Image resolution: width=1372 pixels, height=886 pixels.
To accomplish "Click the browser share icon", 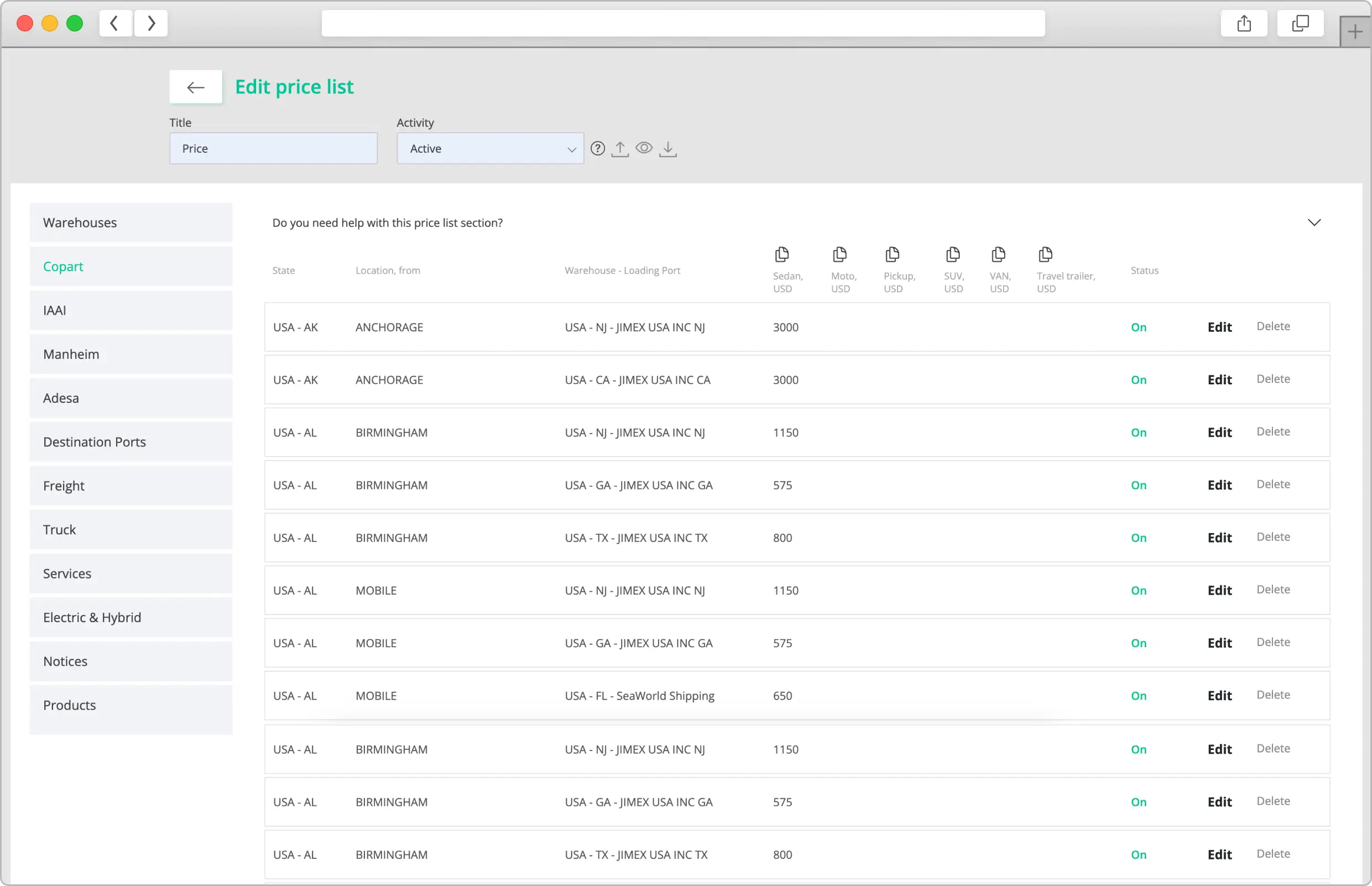I will point(1244,24).
